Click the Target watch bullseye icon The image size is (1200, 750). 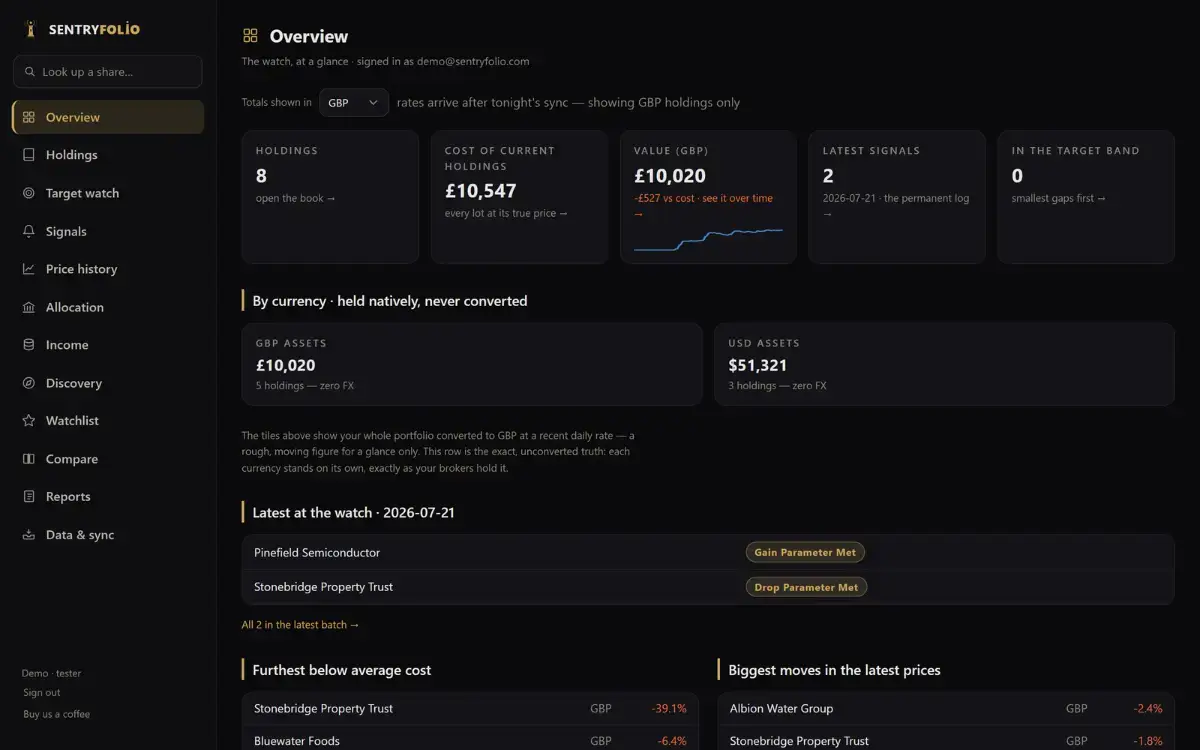tap(28, 193)
